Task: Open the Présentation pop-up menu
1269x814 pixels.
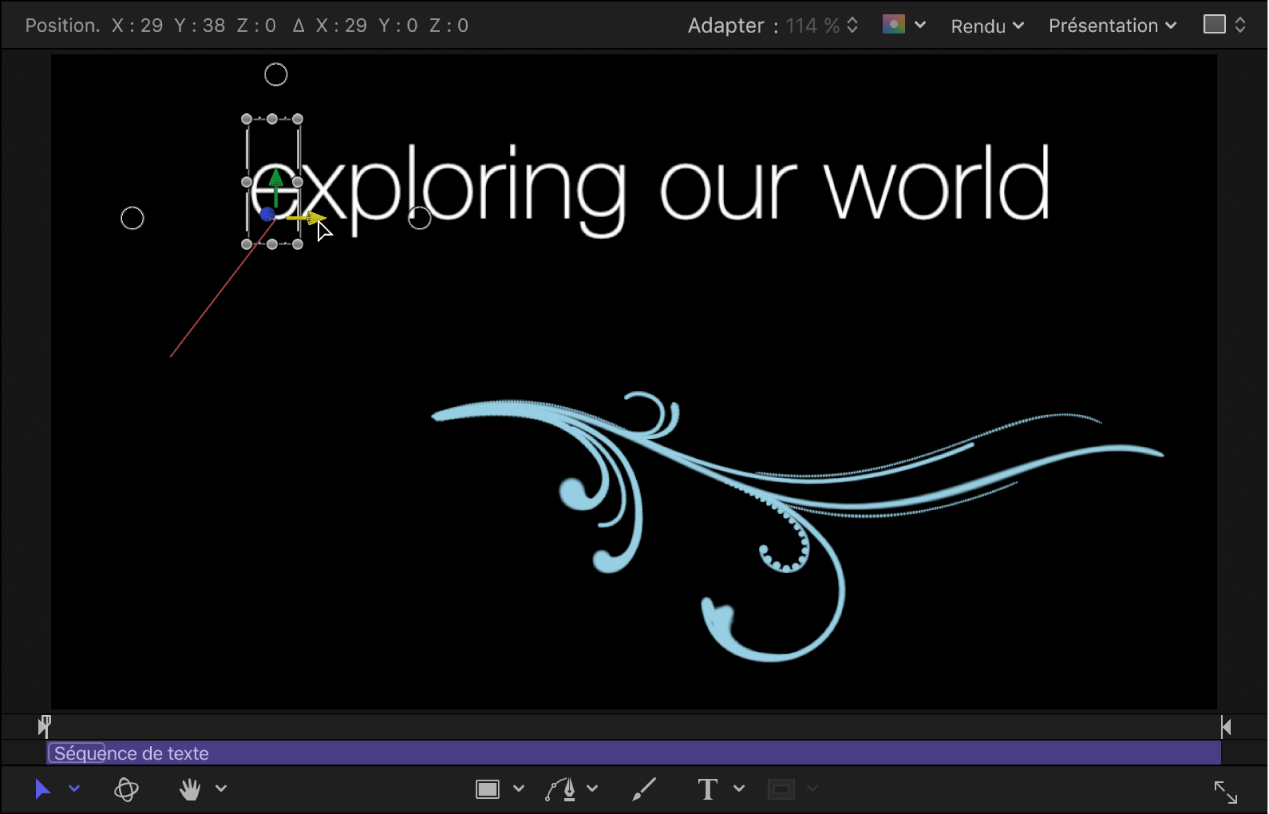Action: point(1112,26)
